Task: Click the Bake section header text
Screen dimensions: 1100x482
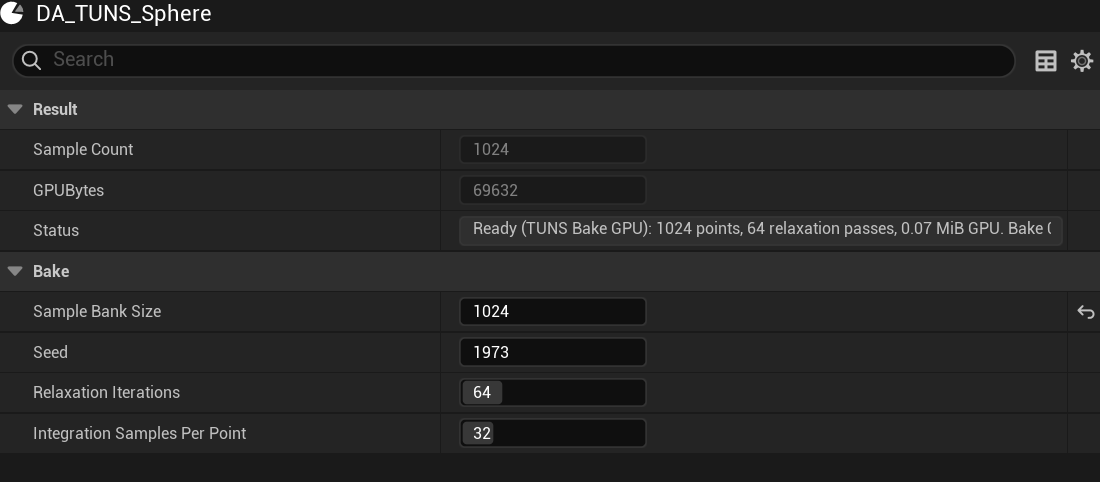Action: pos(51,272)
